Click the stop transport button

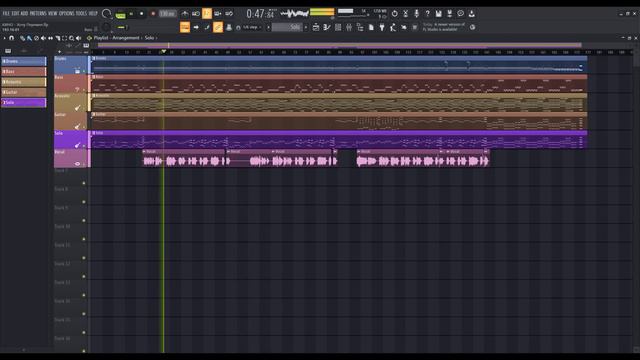click(142, 14)
